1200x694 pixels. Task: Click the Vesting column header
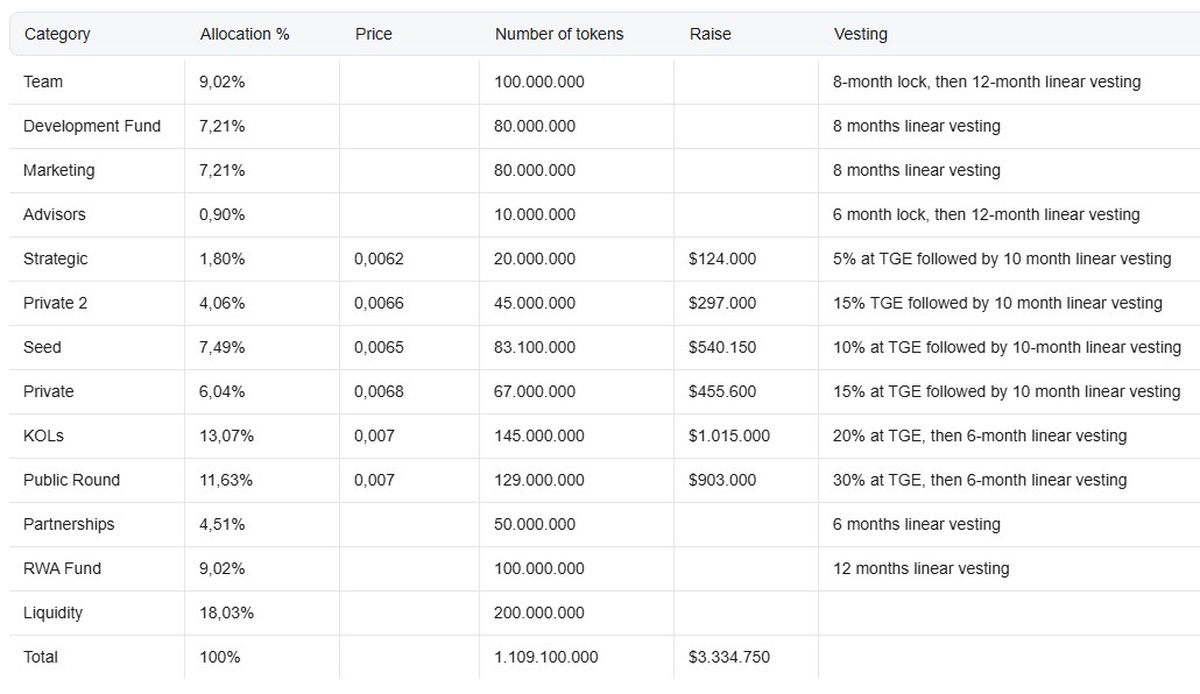coord(860,34)
